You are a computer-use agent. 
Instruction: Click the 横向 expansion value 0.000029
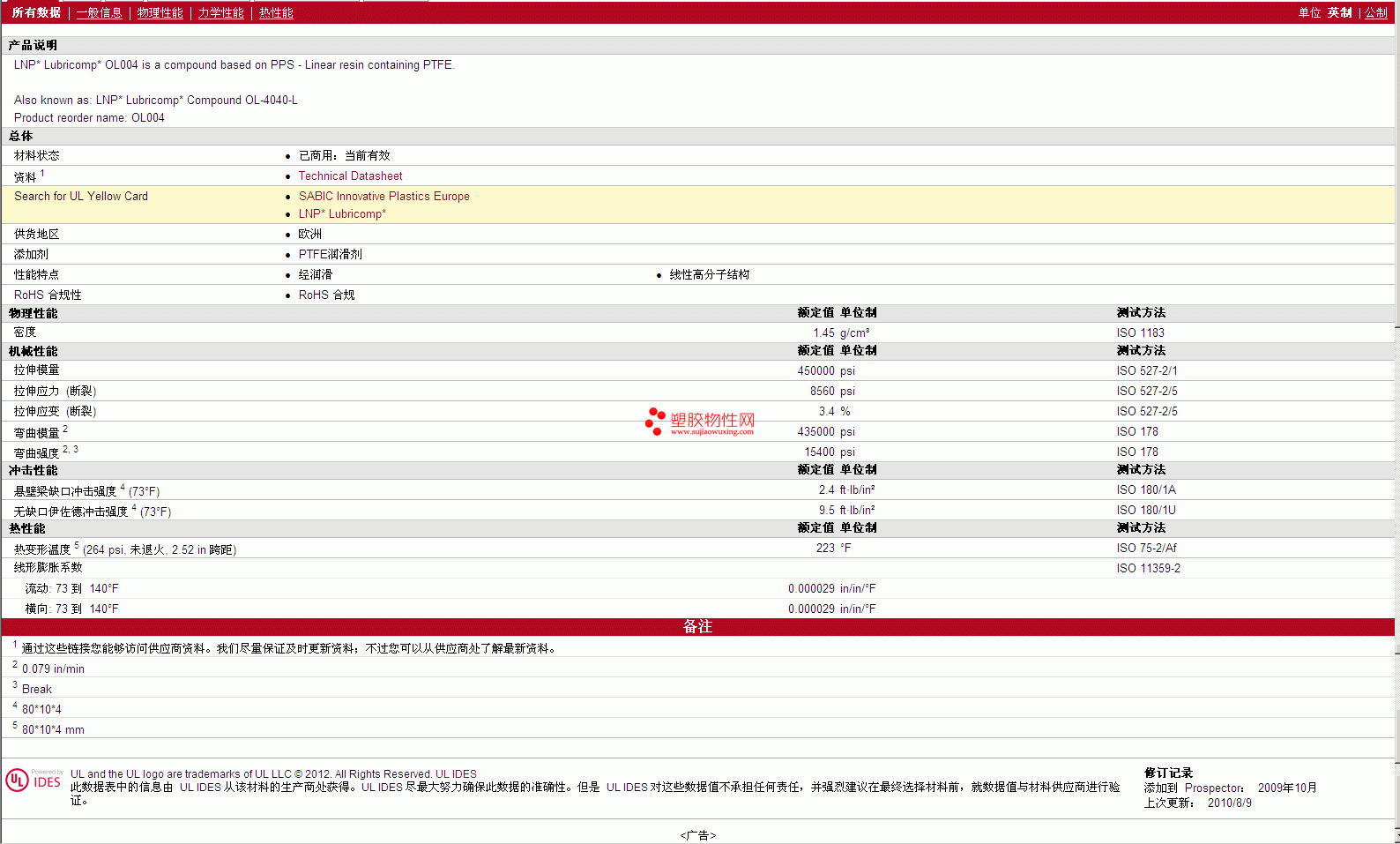(x=811, y=609)
